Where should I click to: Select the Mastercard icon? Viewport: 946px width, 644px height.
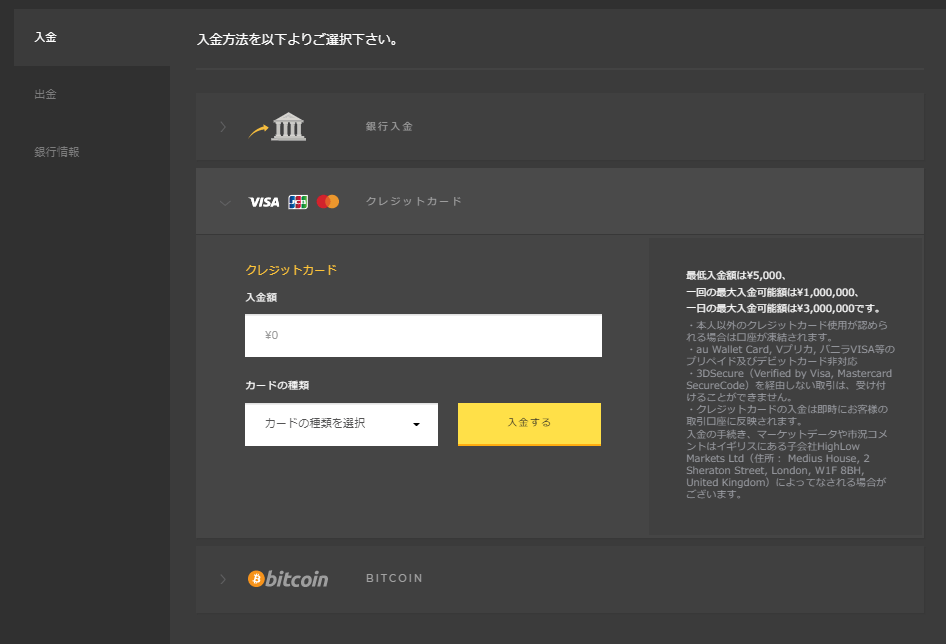click(328, 201)
